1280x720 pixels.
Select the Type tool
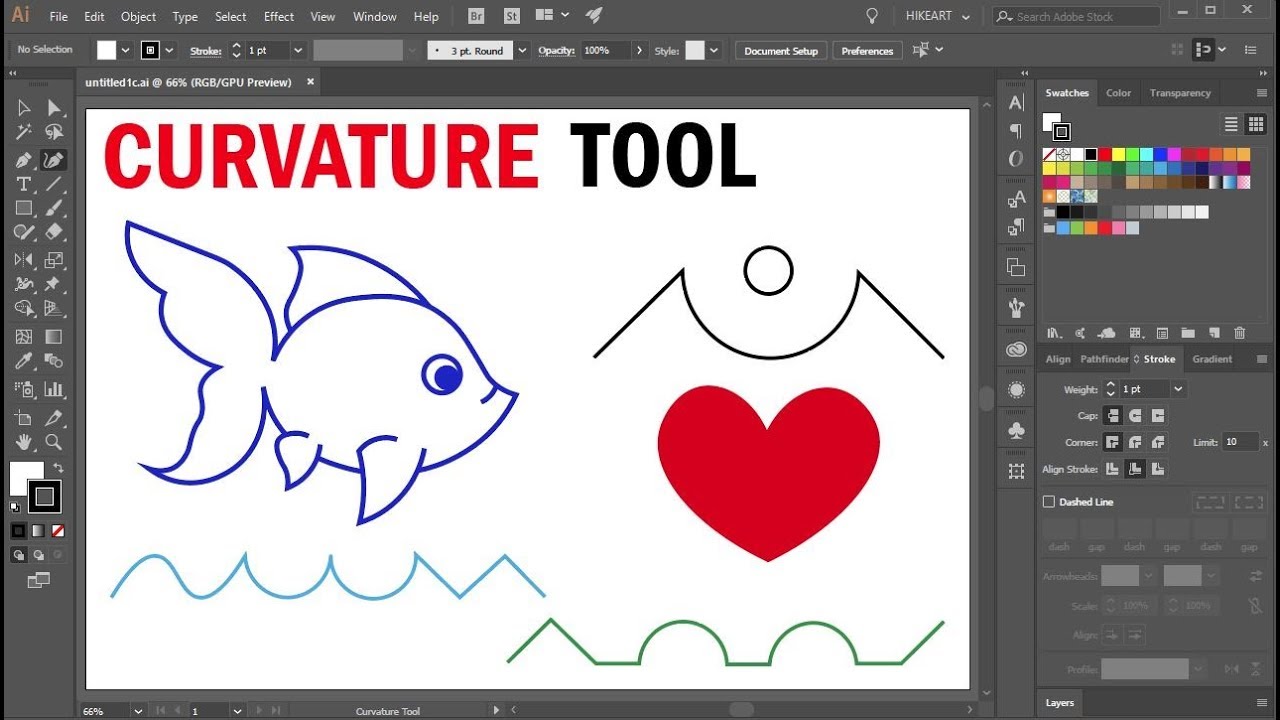pyautogui.click(x=24, y=184)
